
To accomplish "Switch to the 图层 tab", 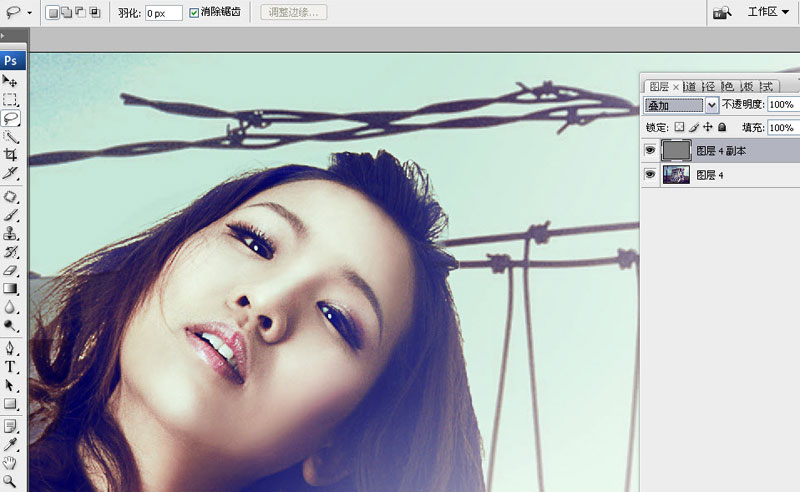I will tap(659, 87).
